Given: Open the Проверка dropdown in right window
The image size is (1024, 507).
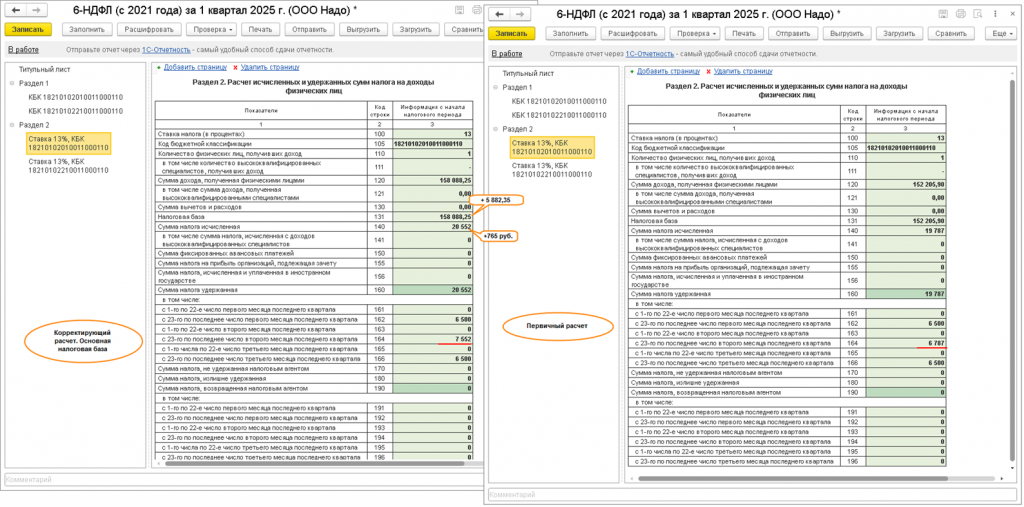Looking at the screenshot, I should point(696,33).
